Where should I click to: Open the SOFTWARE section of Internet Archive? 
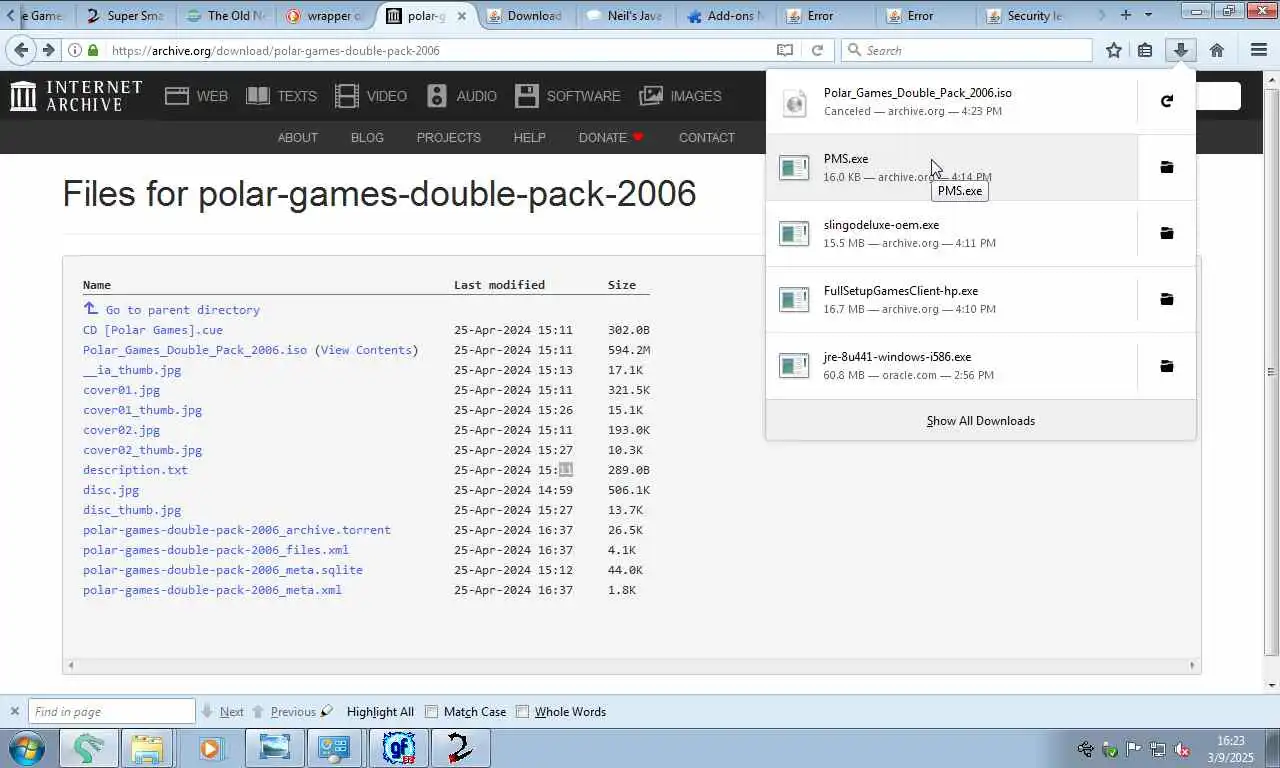(x=567, y=96)
